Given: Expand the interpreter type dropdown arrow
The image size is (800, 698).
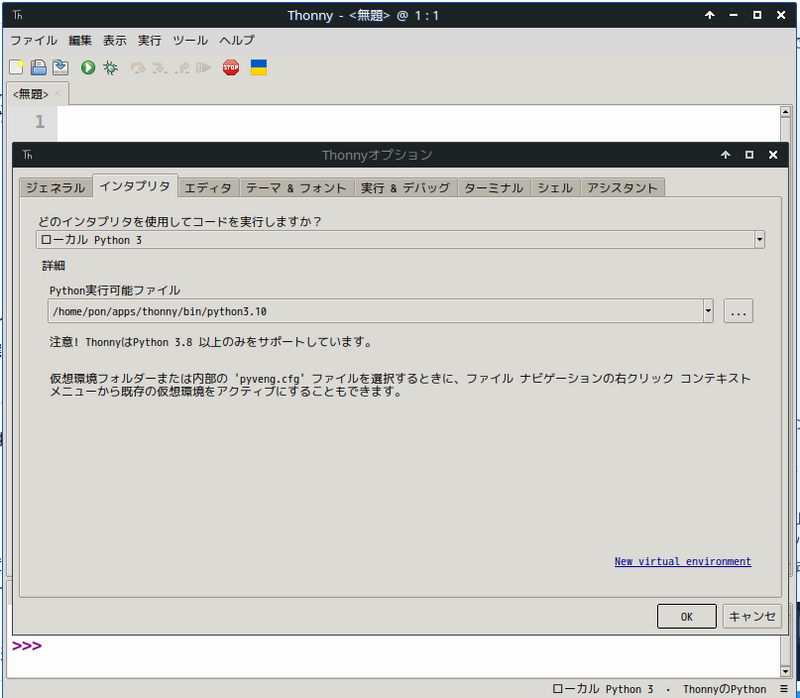Looking at the screenshot, I should [759, 239].
